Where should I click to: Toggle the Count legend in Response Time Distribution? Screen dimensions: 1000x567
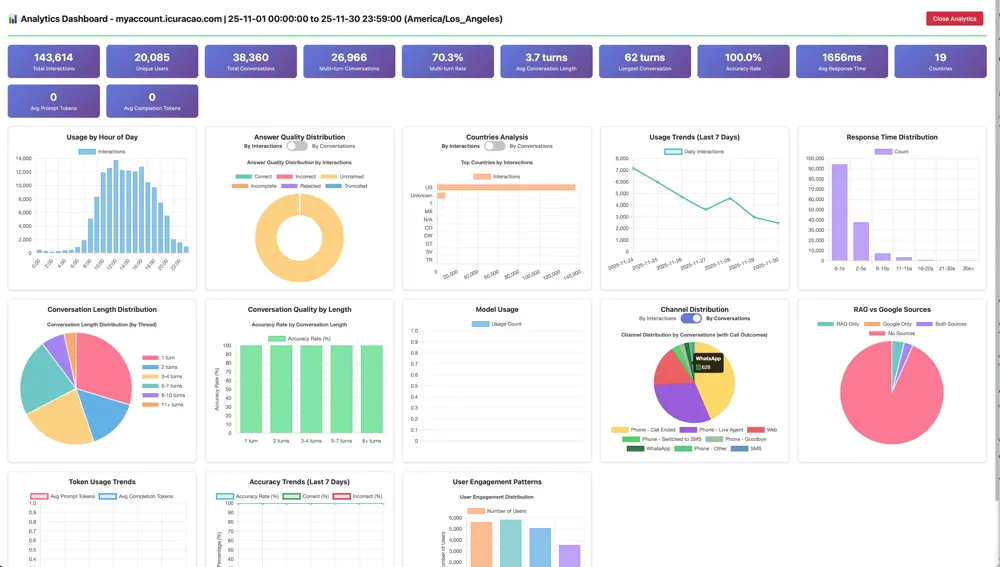[892, 152]
